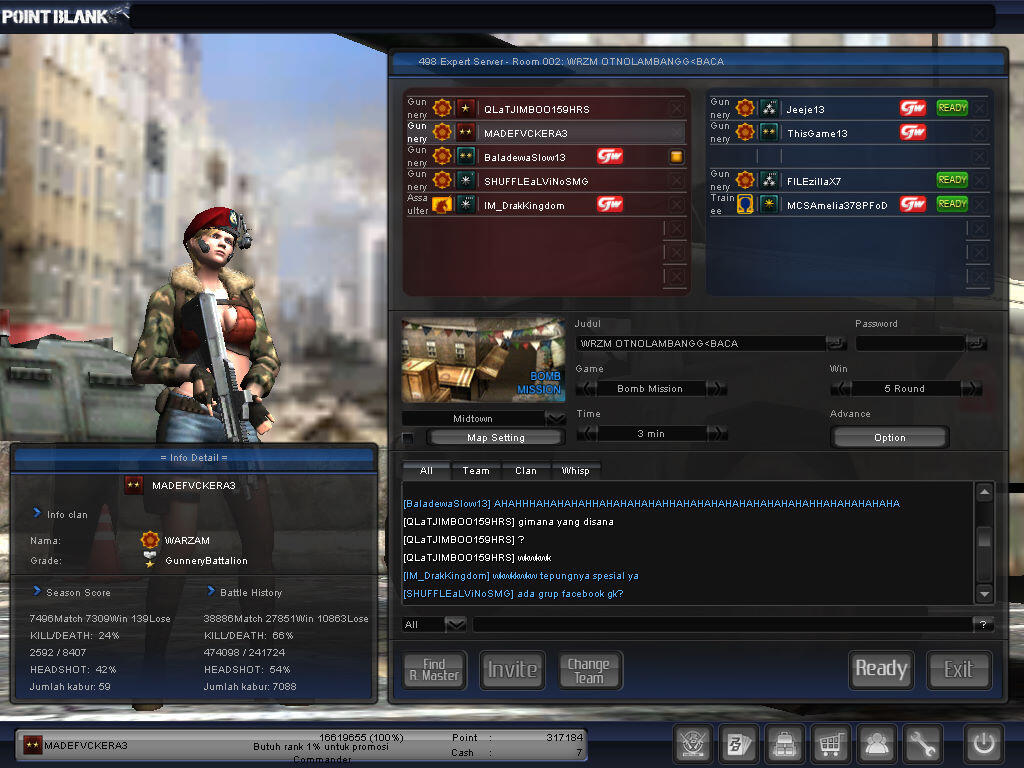Click left arrow of 3 min time
The image size is (1024, 768).
(x=587, y=434)
